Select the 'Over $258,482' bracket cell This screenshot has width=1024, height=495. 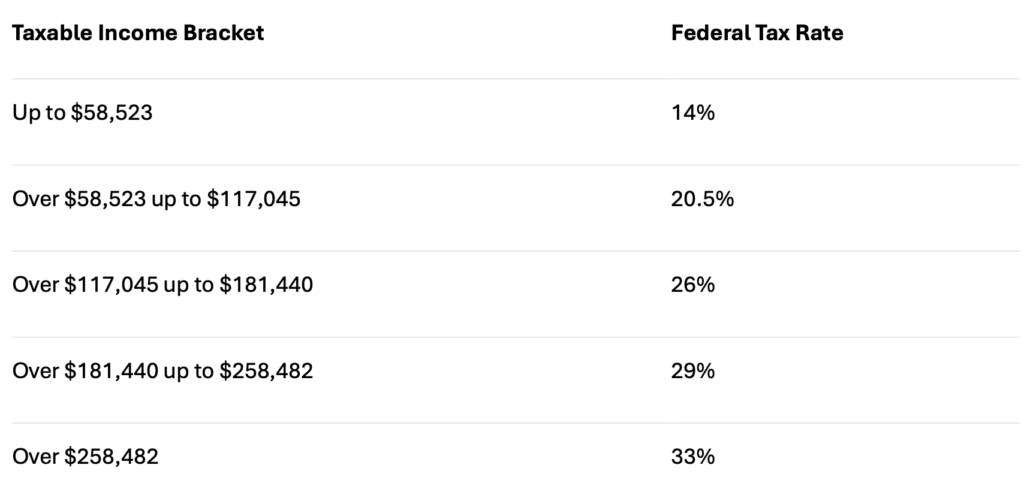[x=85, y=457]
